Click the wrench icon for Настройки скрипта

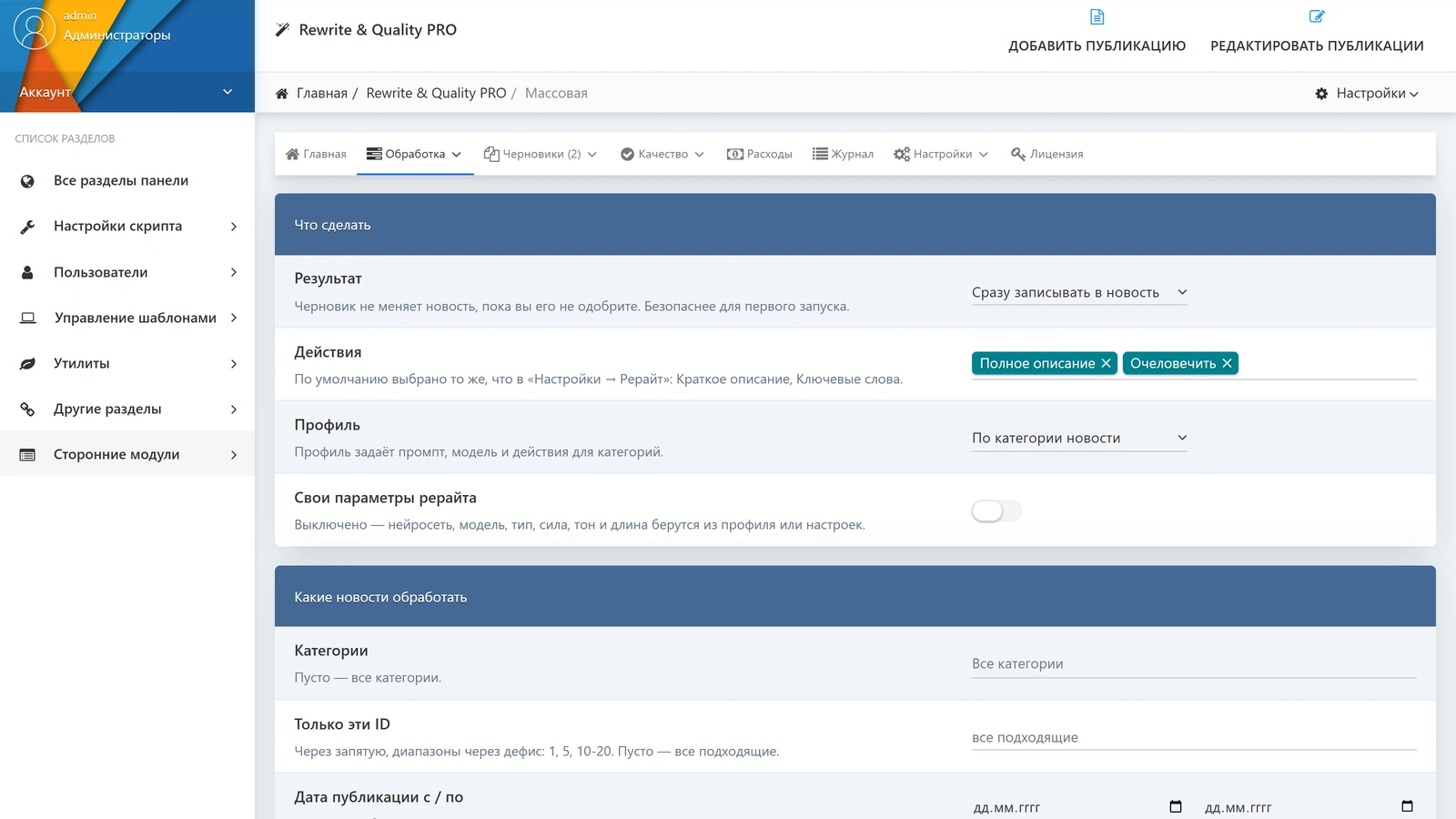coord(27,227)
